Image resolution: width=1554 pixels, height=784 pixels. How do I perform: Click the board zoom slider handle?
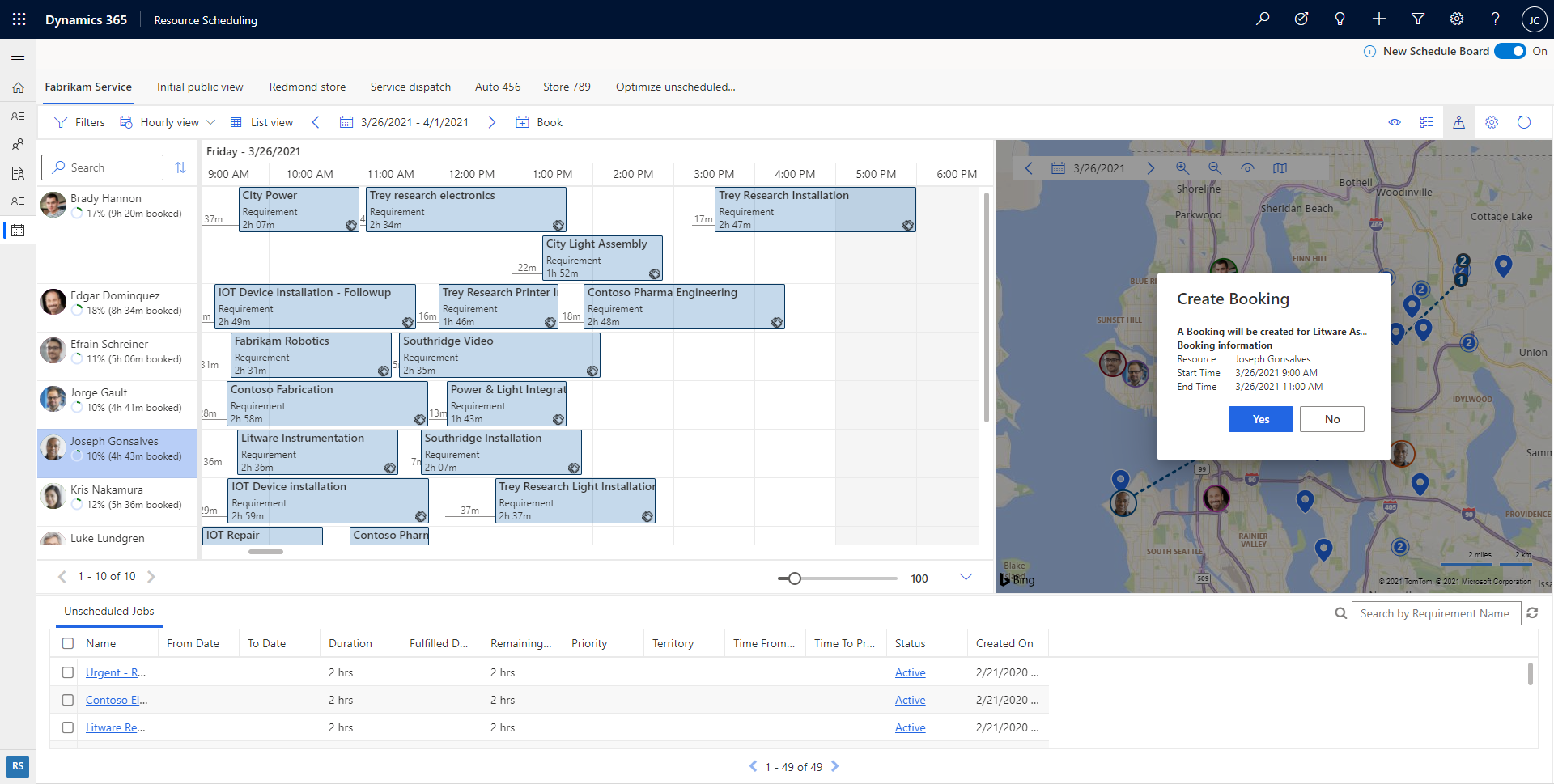point(795,578)
